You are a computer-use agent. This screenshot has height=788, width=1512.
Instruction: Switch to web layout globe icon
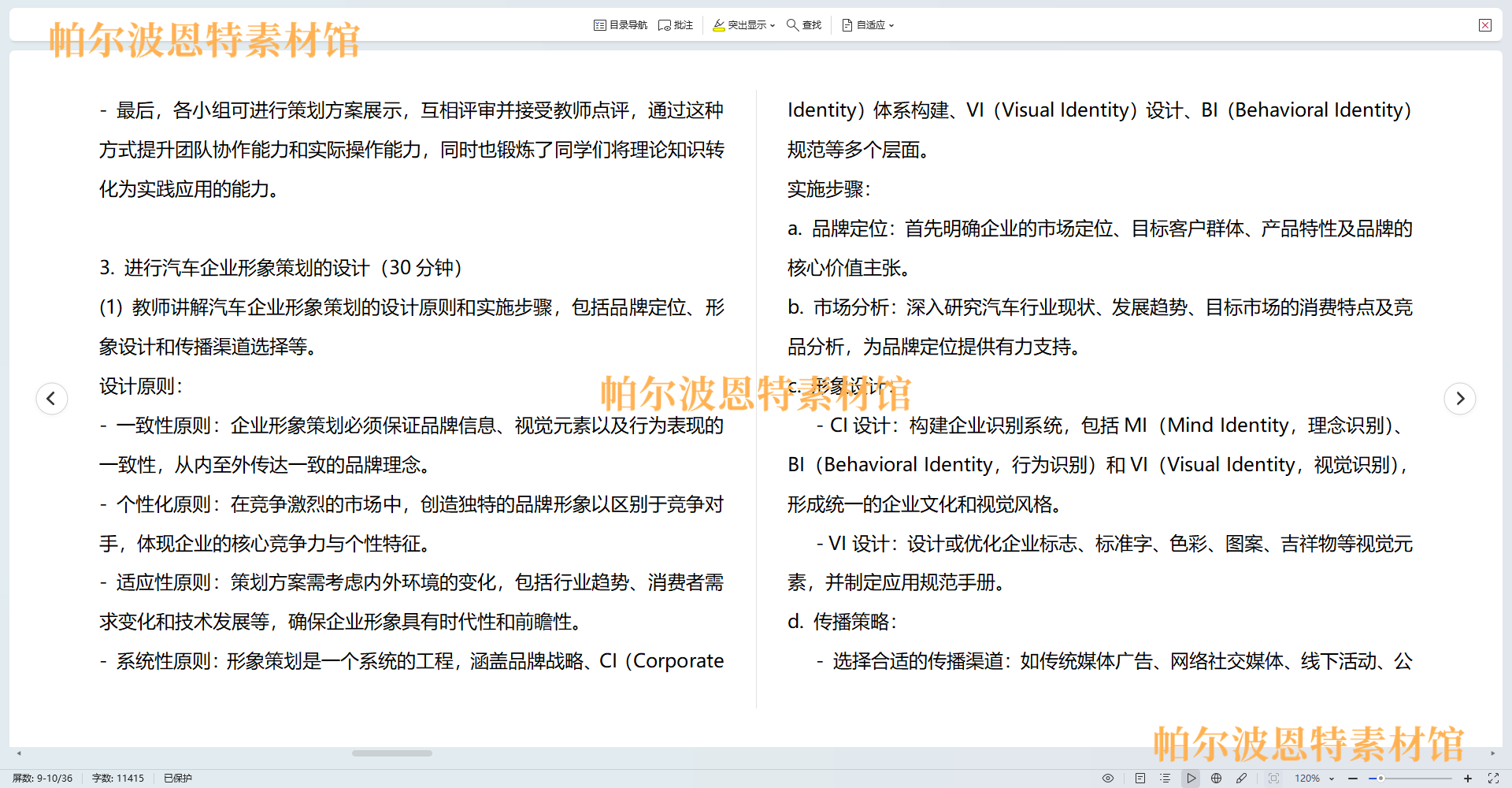[1217, 778]
